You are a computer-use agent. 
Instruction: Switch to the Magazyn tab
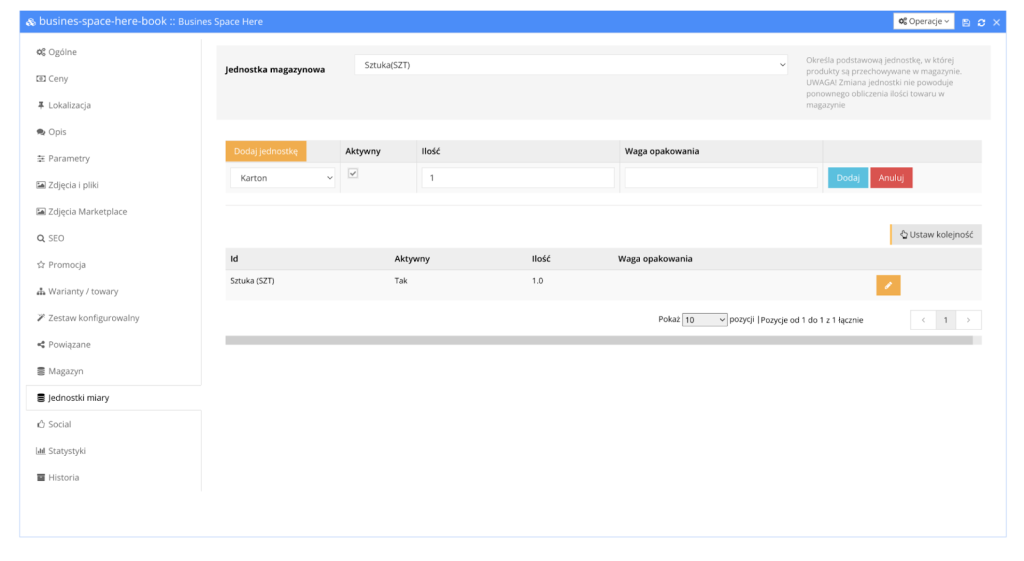click(65, 371)
